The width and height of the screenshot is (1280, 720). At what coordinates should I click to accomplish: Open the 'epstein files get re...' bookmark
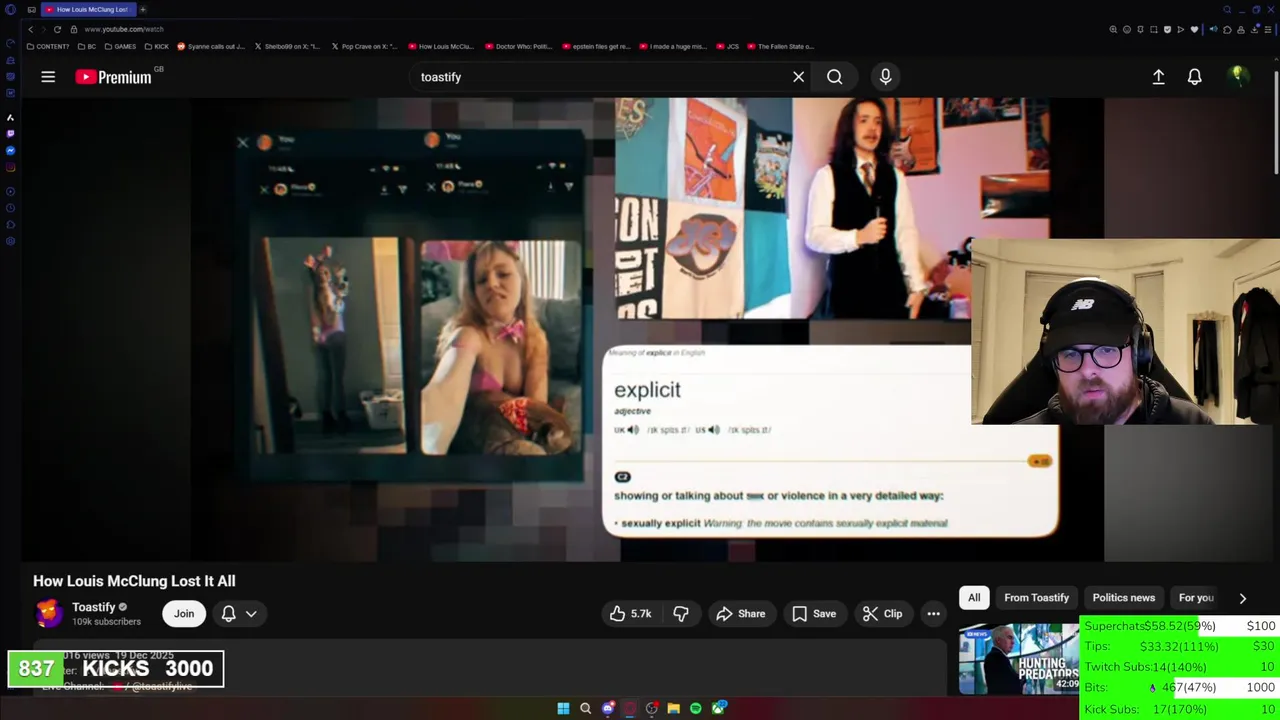tap(596, 46)
